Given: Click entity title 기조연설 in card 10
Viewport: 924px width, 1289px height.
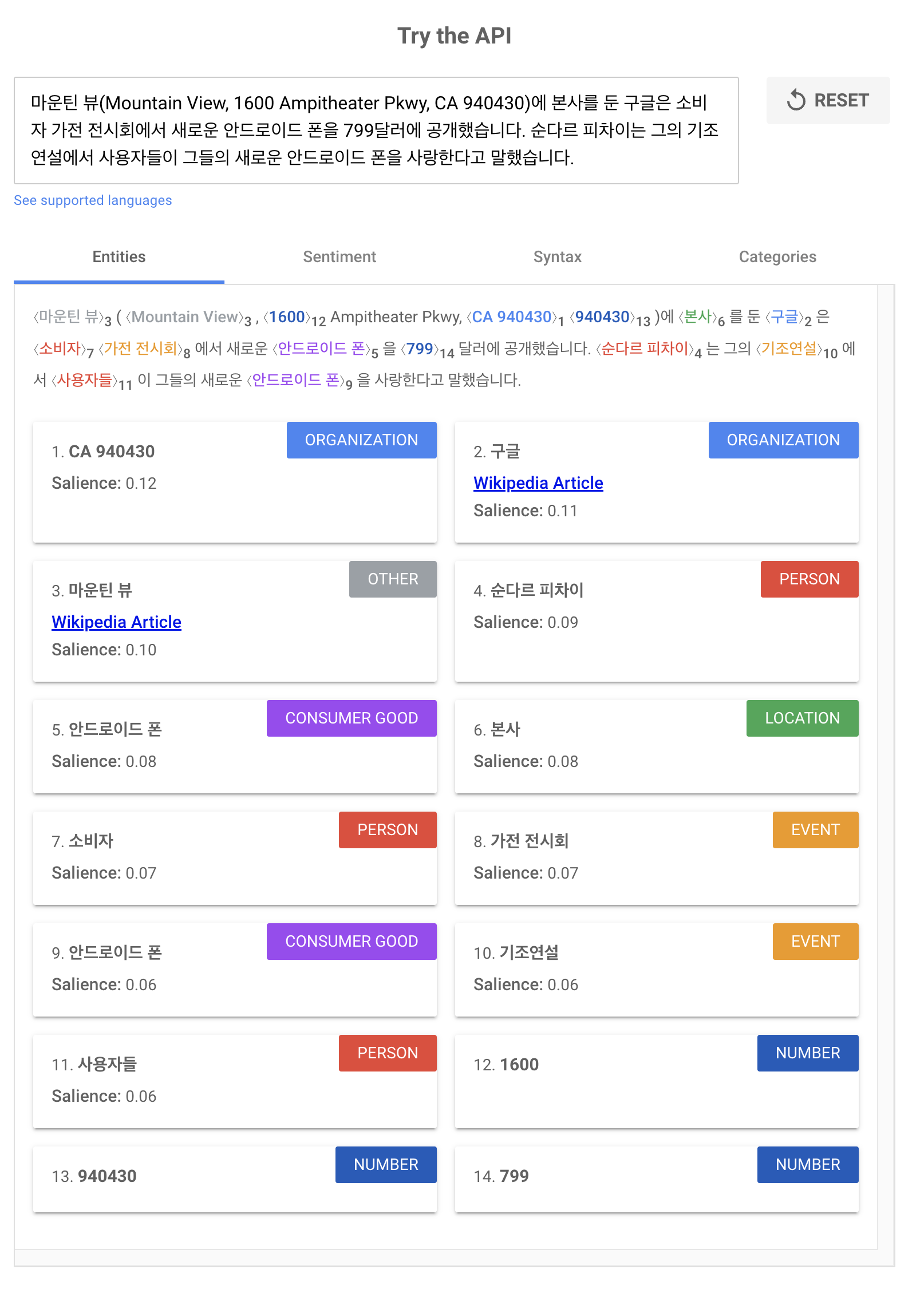Looking at the screenshot, I should [x=529, y=953].
